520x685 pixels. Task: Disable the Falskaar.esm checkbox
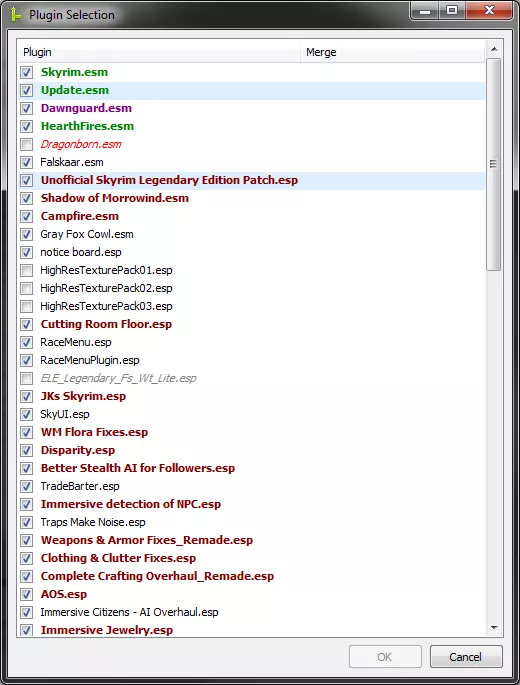click(x=27, y=162)
